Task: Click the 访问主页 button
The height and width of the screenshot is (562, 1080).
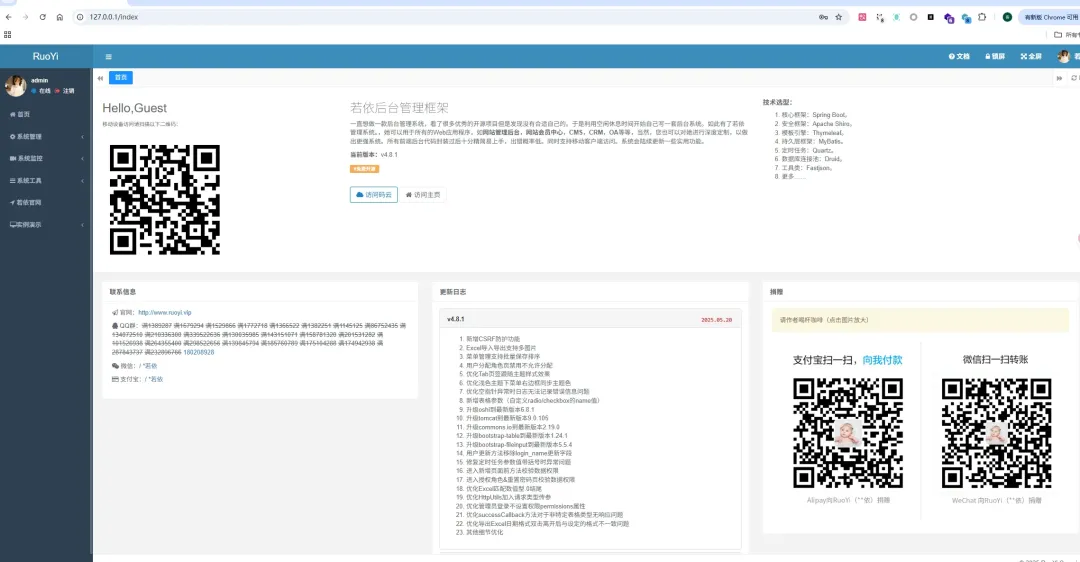Action: pos(423,195)
